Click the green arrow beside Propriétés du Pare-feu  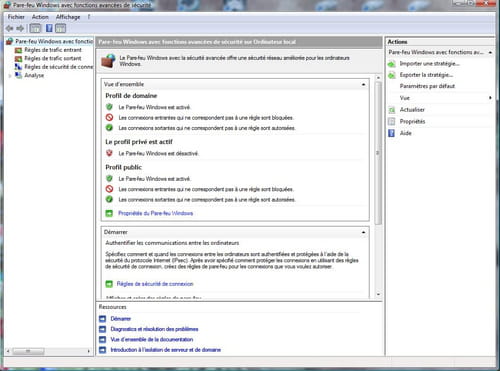pyautogui.click(x=109, y=213)
